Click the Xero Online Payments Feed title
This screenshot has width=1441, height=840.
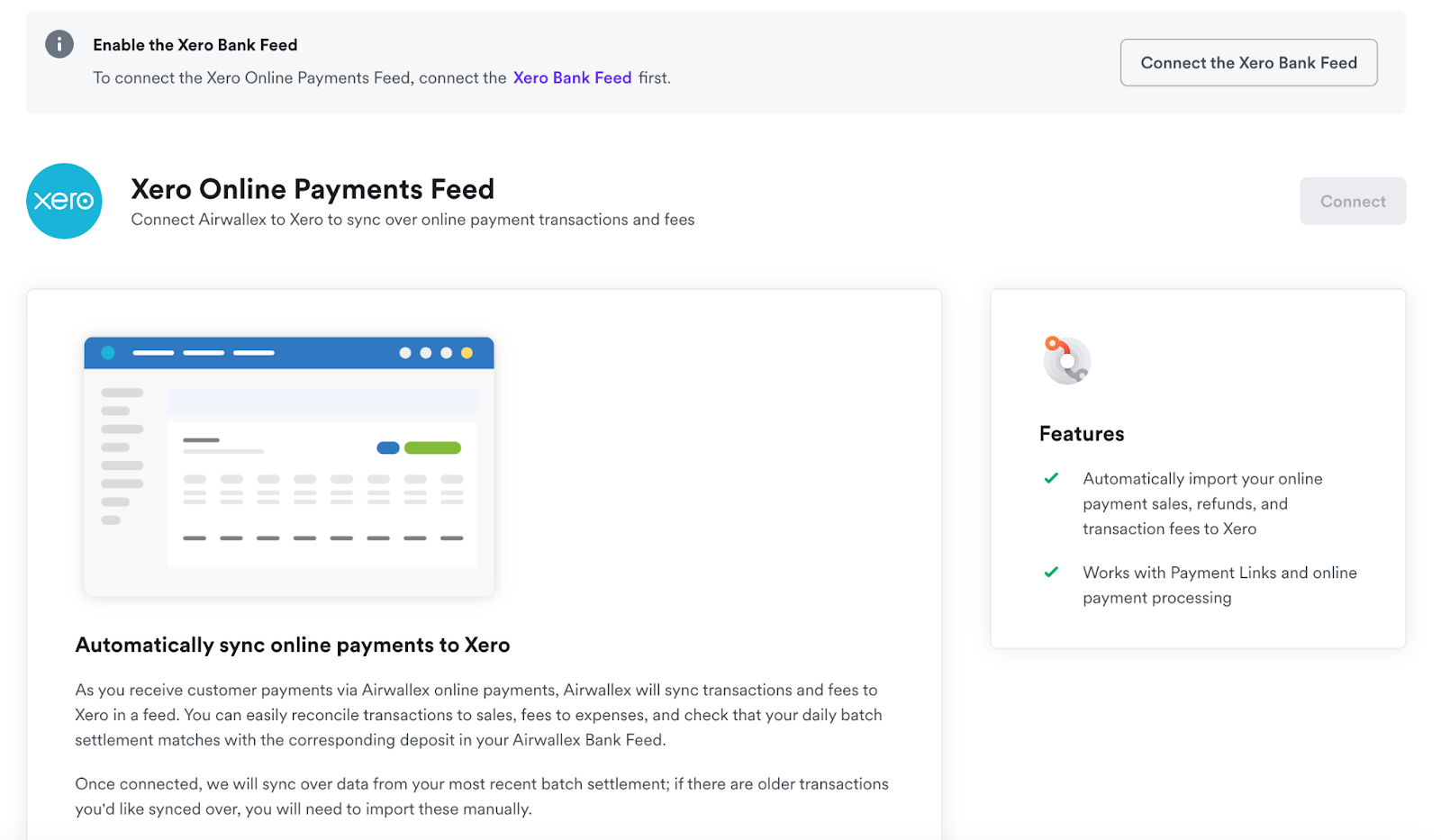coord(313,189)
